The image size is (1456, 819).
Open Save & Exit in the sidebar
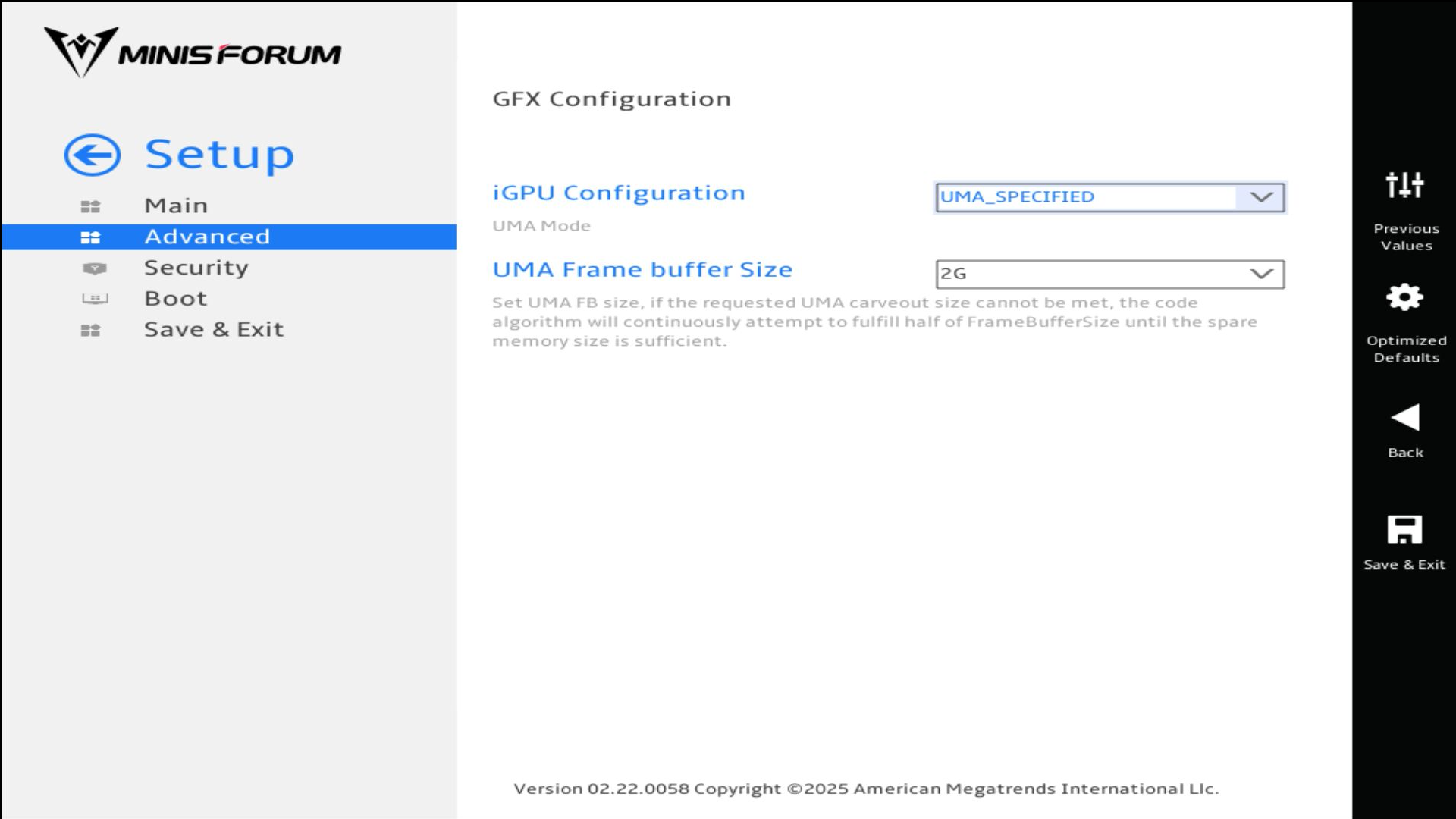(x=214, y=330)
